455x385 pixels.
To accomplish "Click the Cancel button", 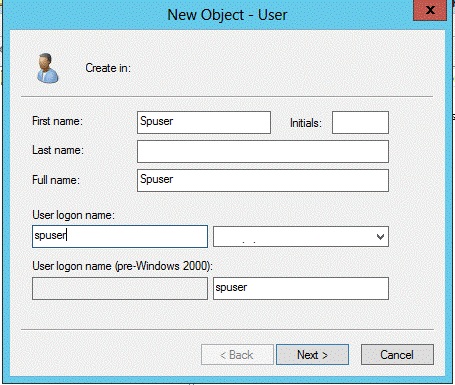I will point(397,355).
